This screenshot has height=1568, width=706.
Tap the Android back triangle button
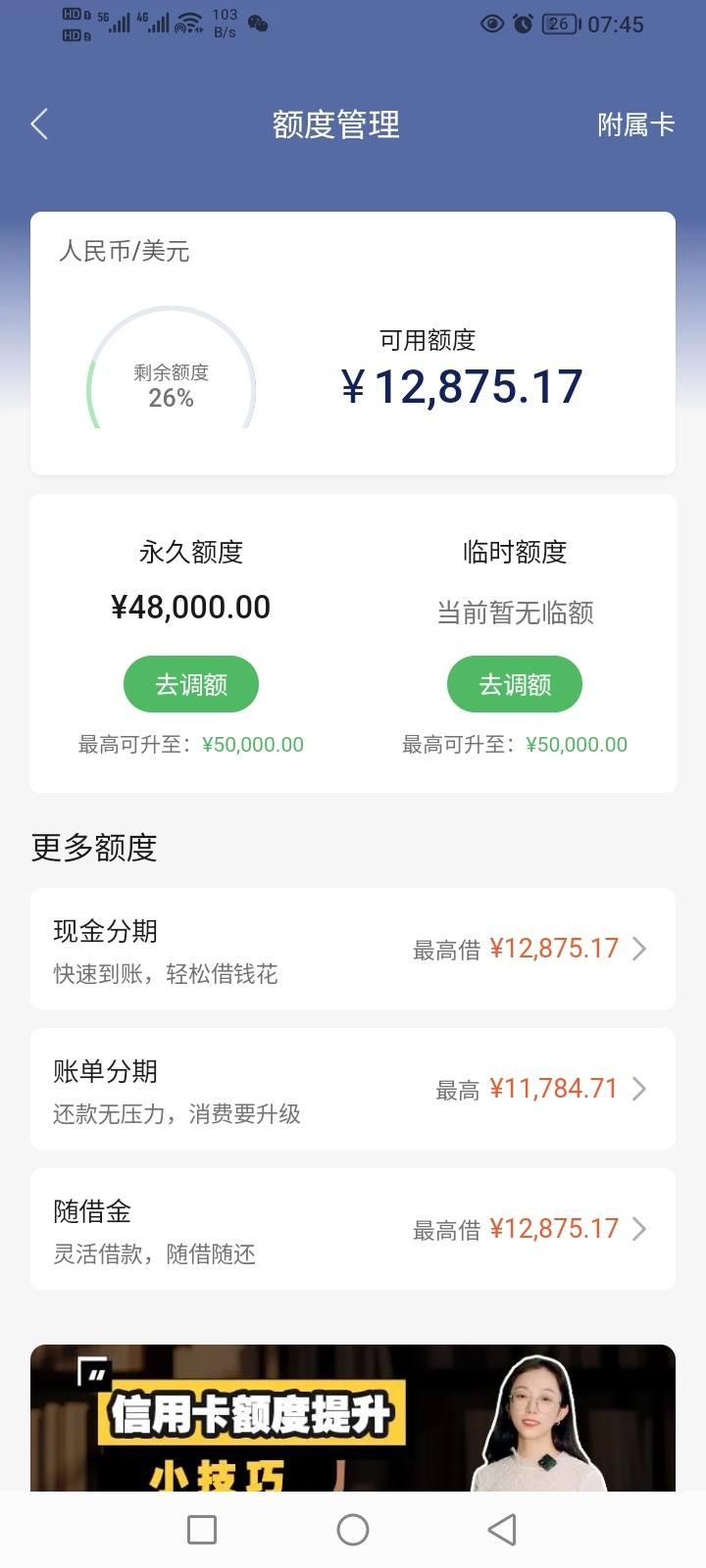tap(502, 1530)
